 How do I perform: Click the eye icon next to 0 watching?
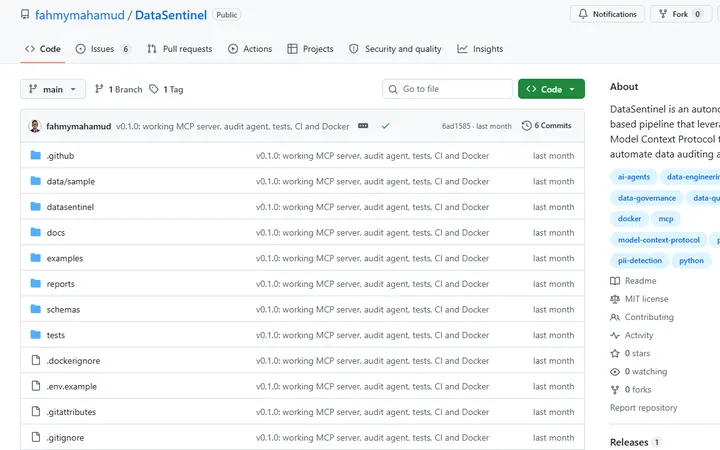click(x=615, y=371)
